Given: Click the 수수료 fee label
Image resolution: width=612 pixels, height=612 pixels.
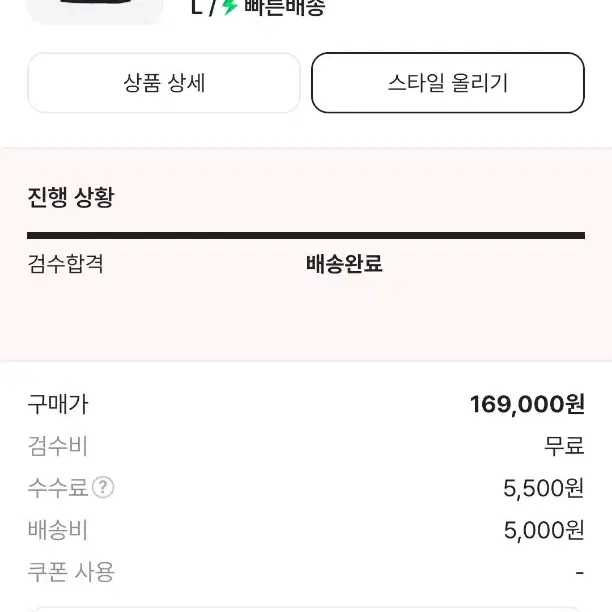Looking at the screenshot, I should (58, 487).
